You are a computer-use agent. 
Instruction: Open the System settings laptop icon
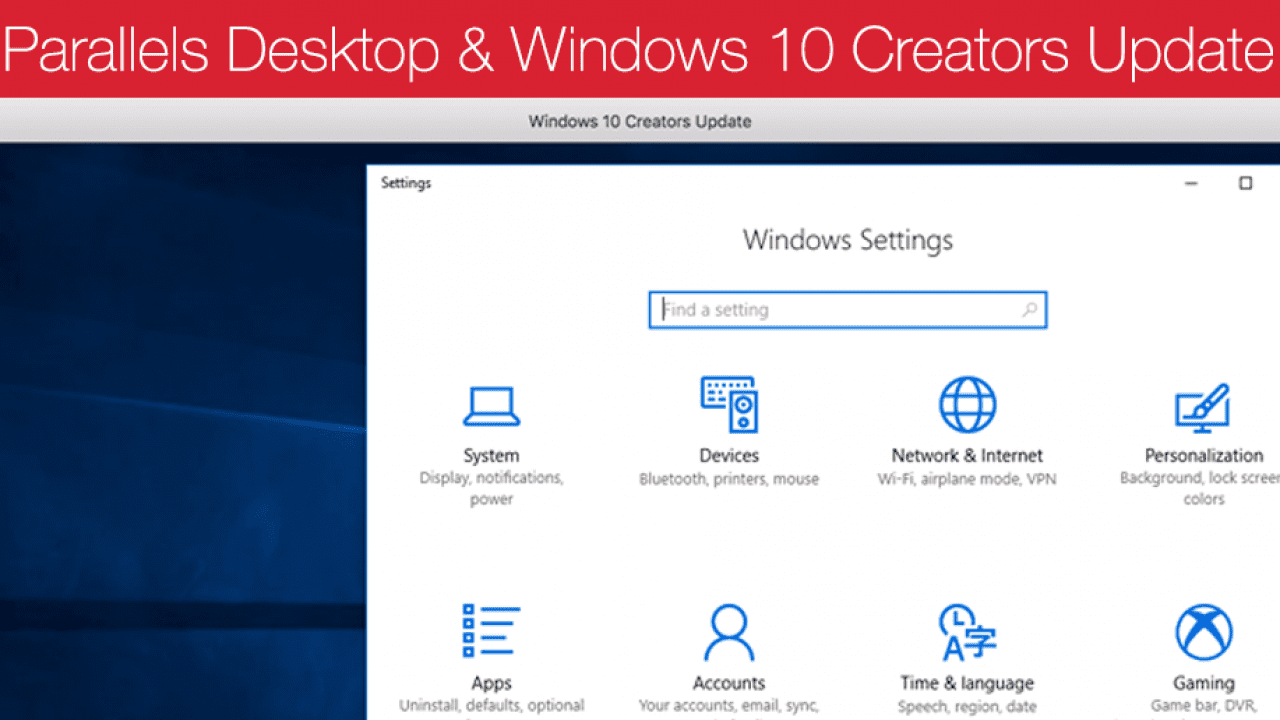click(x=491, y=407)
